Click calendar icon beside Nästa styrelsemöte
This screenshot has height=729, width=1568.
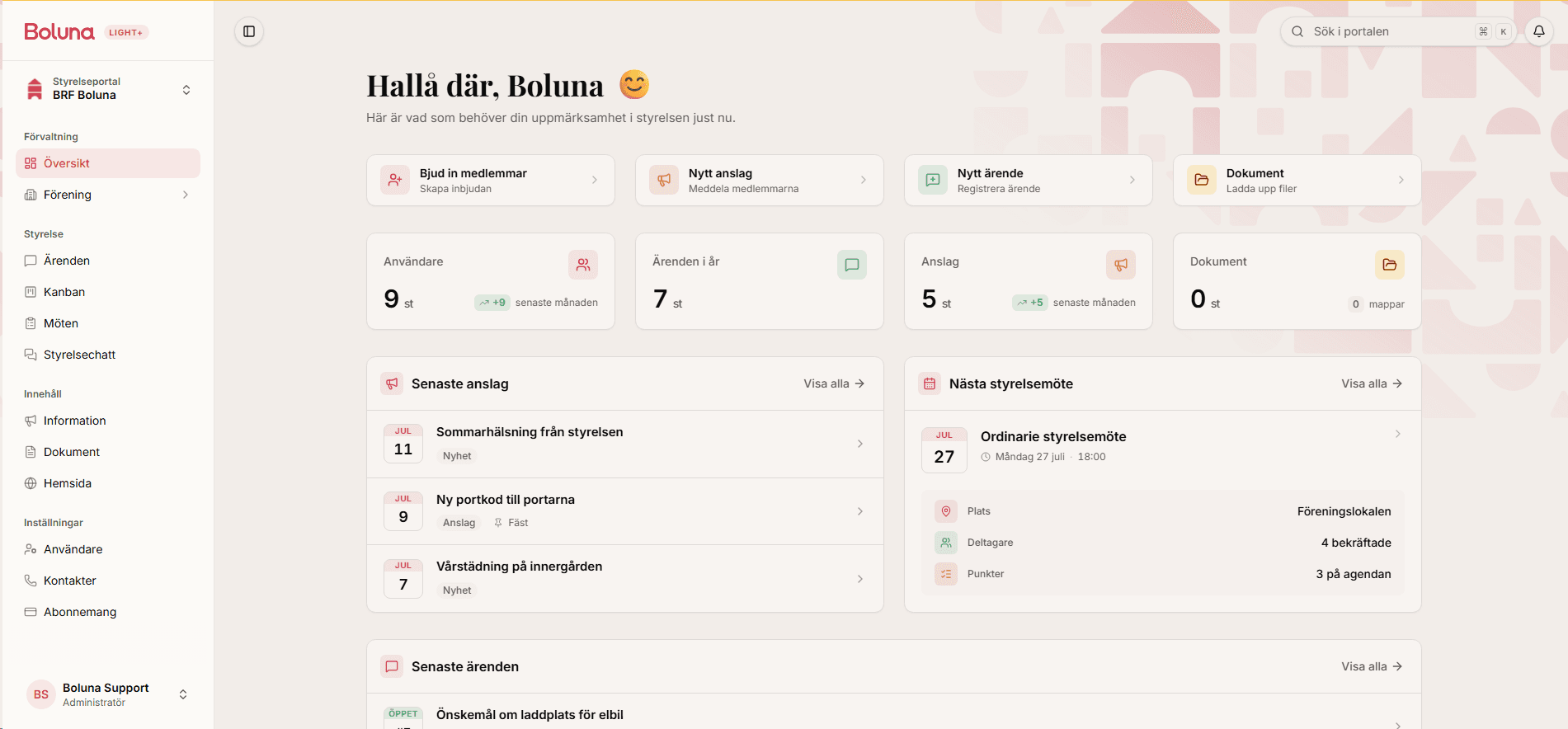click(x=930, y=383)
